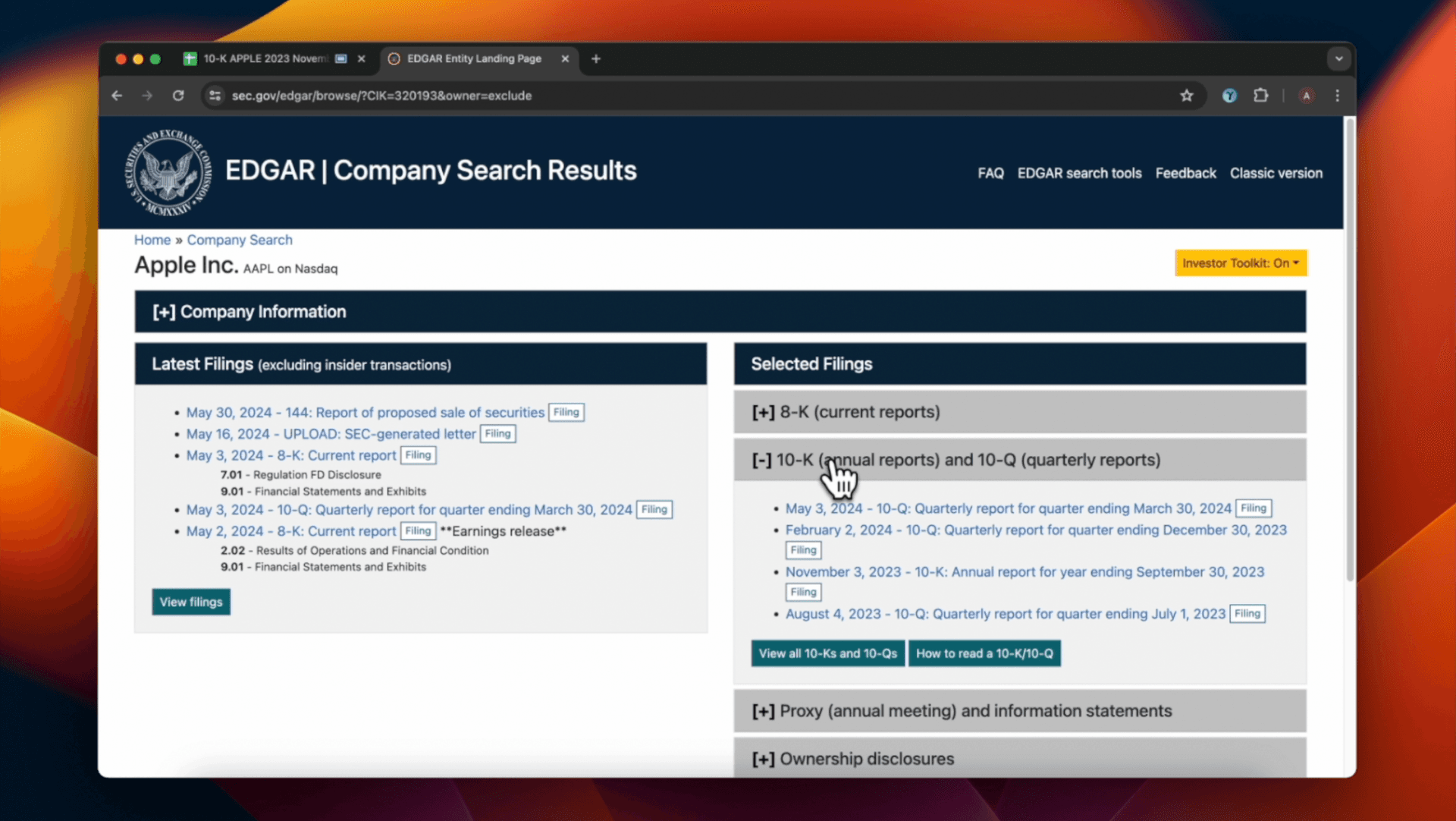Click View all 10-Ks and 10-Qs button

(828, 652)
